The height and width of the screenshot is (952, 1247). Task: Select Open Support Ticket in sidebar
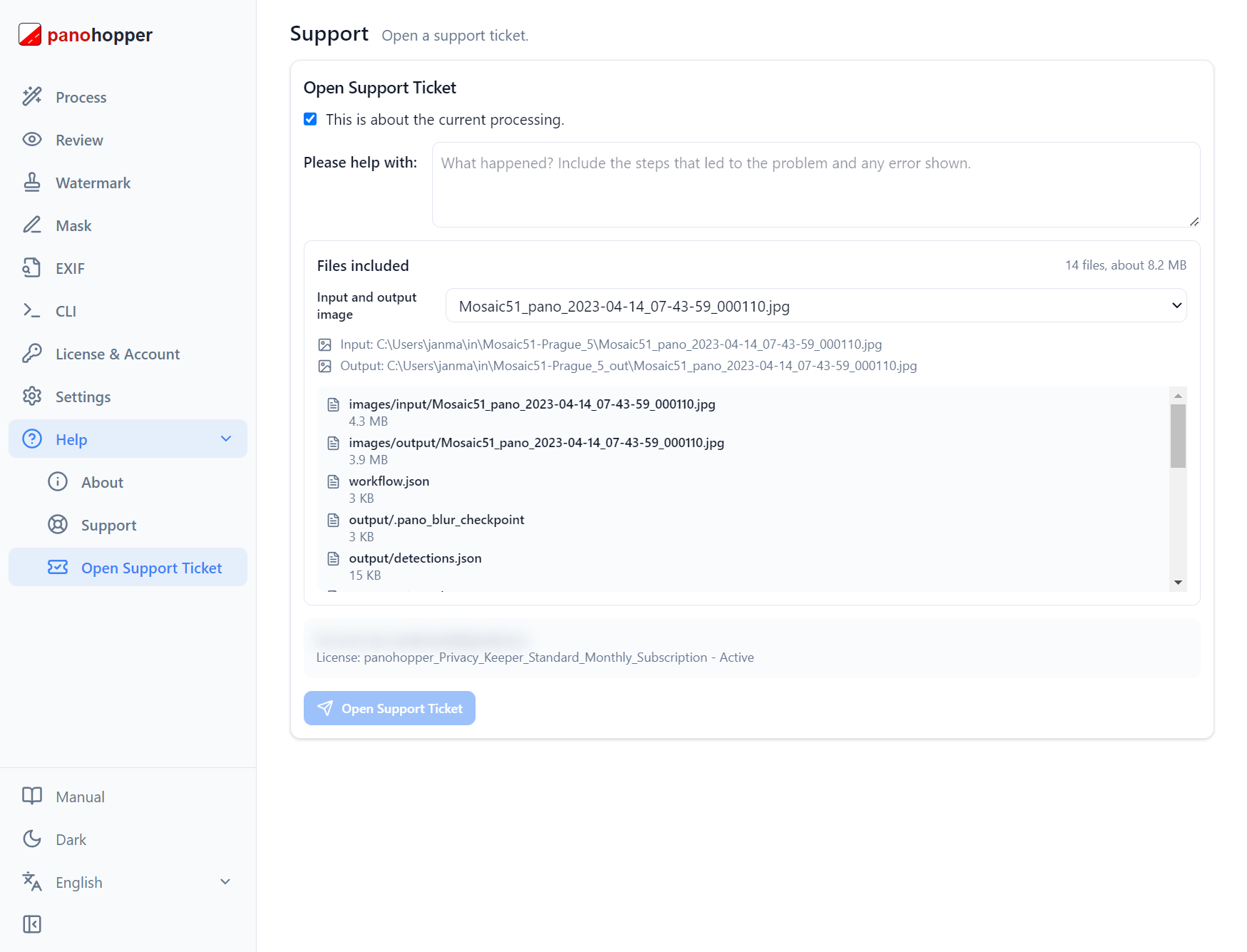click(x=128, y=568)
